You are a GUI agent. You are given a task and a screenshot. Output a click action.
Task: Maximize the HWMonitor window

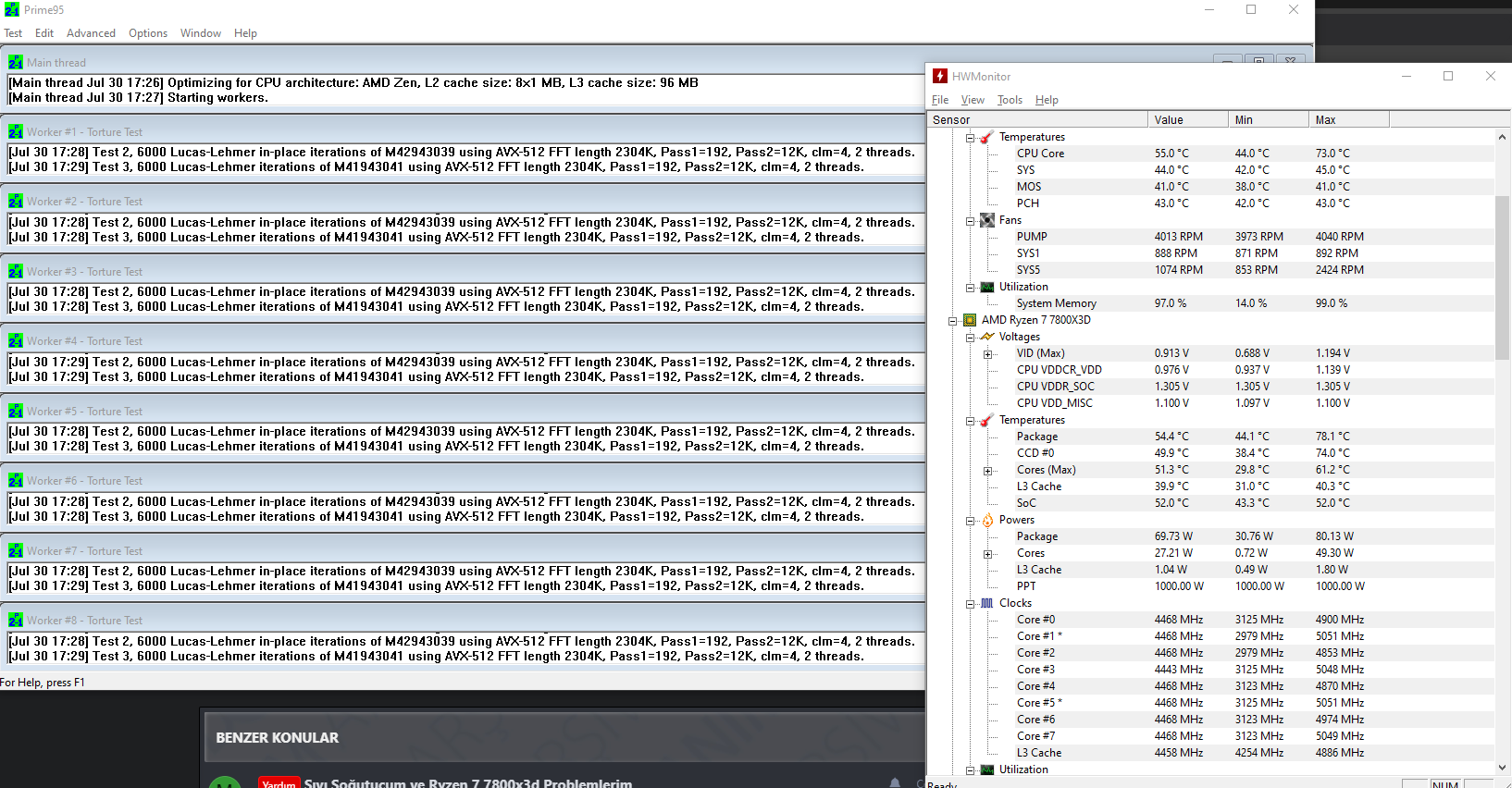[x=1448, y=76]
